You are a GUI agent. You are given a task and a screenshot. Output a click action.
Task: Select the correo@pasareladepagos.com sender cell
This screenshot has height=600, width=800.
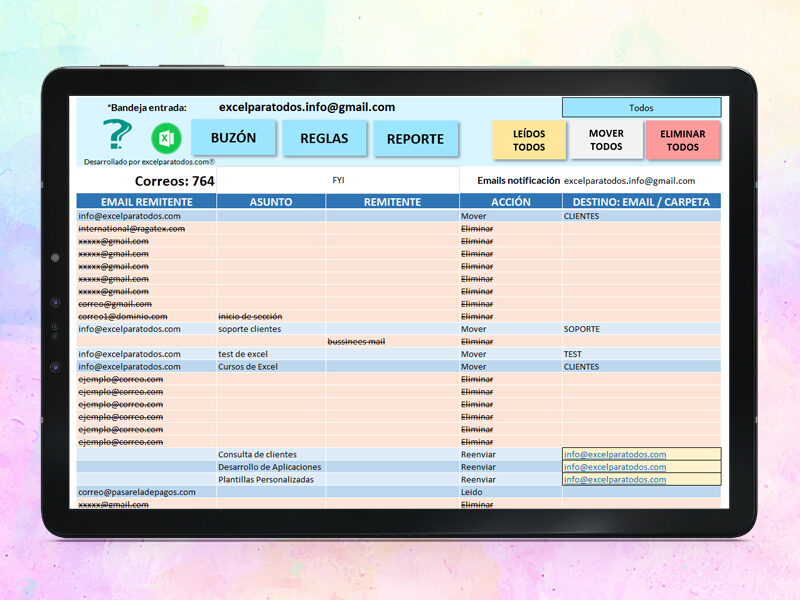click(146, 492)
